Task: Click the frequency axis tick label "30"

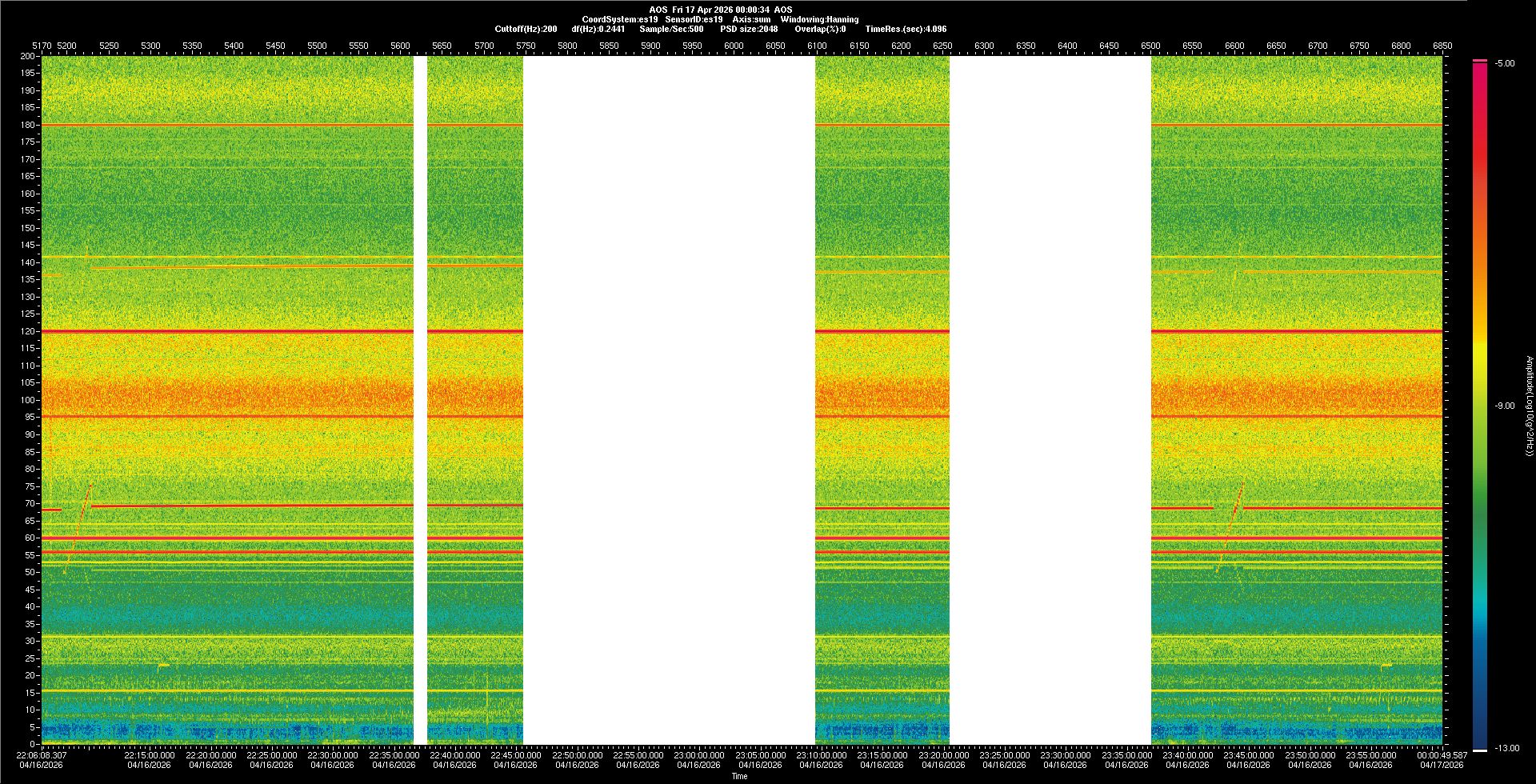Action: 30,641
